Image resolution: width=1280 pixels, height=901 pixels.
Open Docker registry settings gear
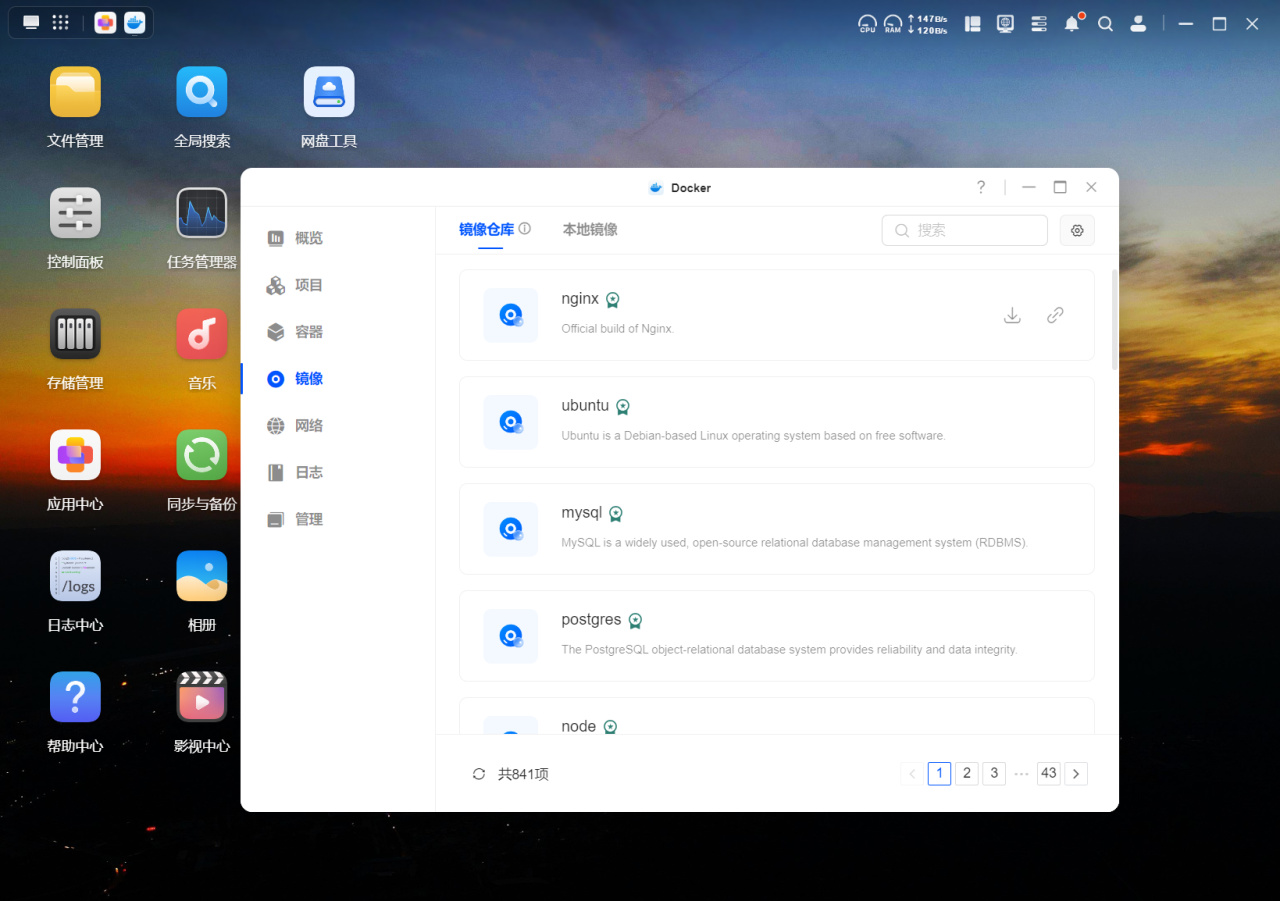pos(1077,230)
